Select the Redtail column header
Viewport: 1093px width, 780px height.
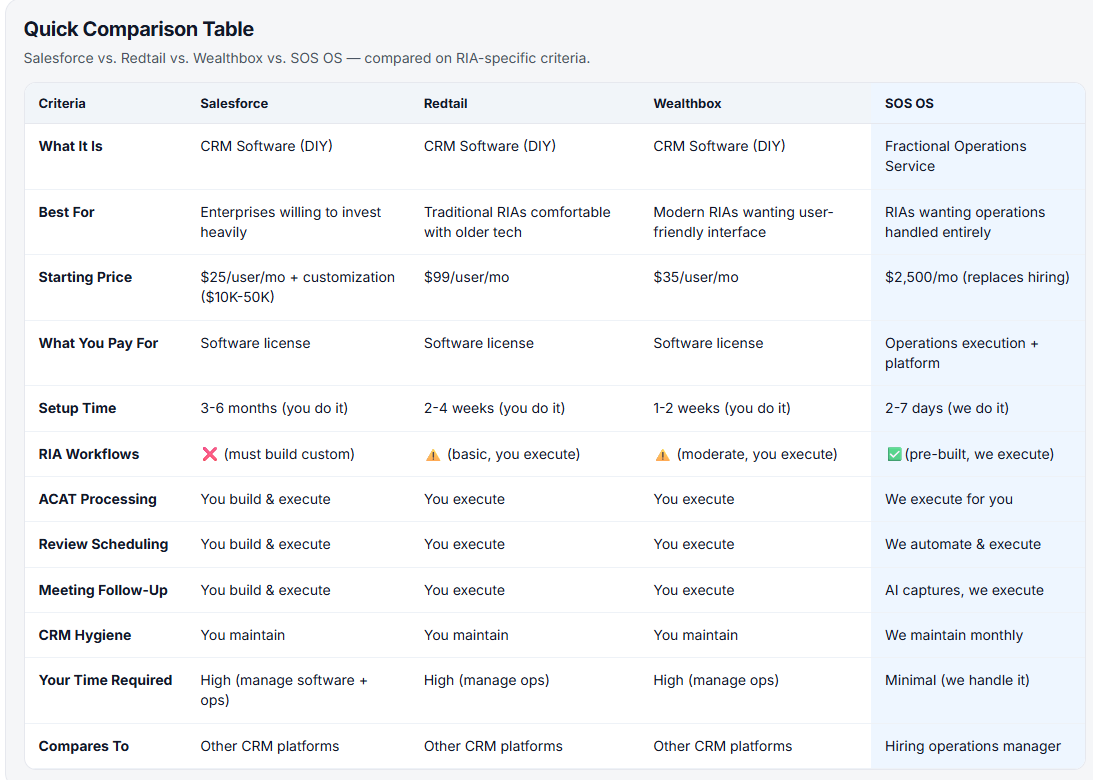445,103
